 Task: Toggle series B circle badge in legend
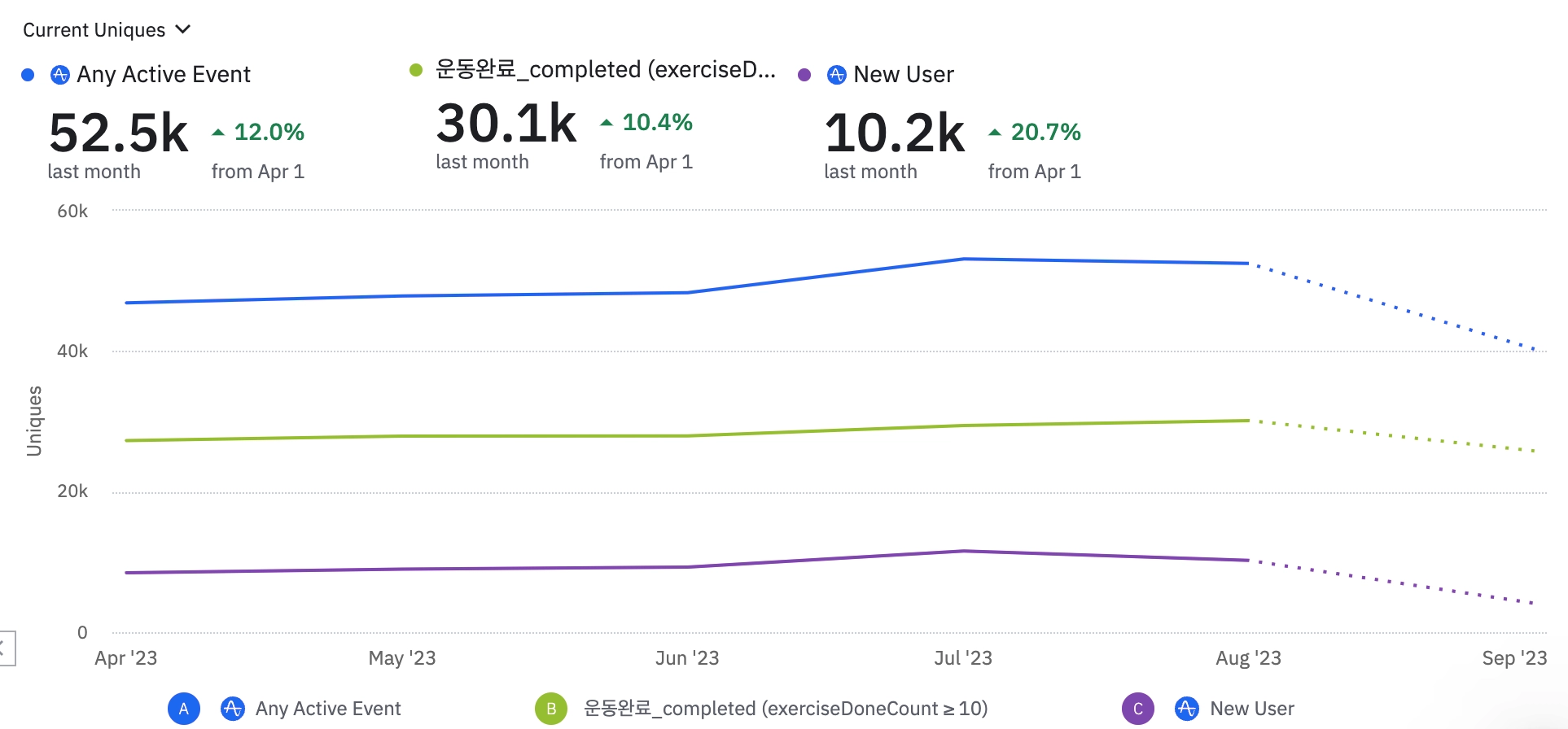(x=551, y=709)
